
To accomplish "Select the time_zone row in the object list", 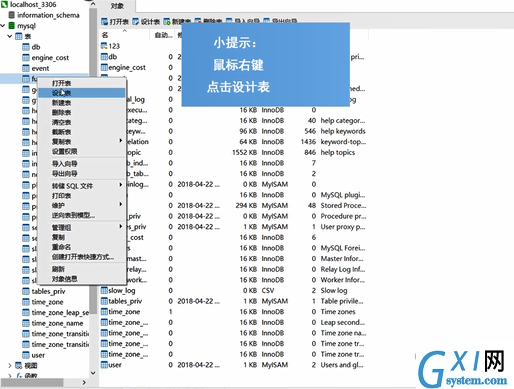I will click(120, 312).
